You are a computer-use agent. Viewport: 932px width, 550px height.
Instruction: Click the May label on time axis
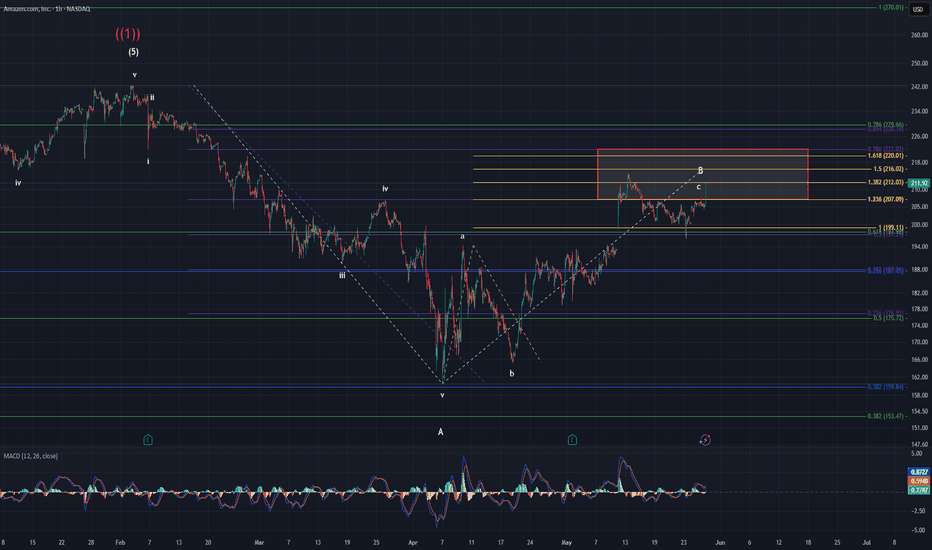click(x=566, y=543)
